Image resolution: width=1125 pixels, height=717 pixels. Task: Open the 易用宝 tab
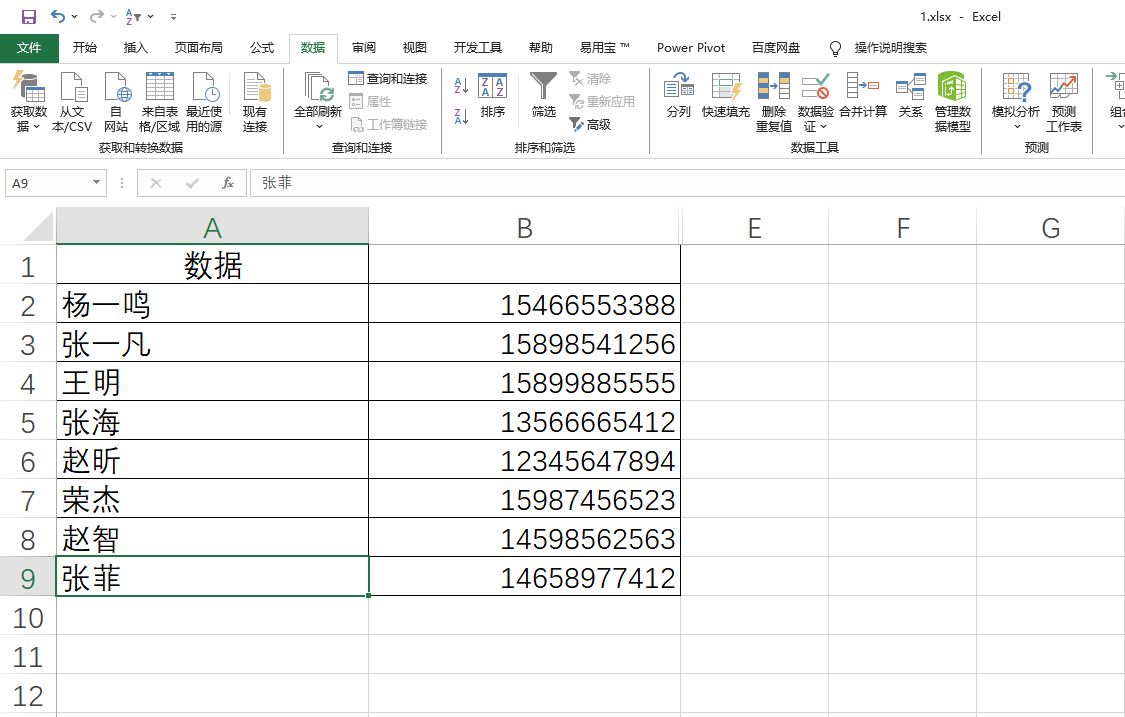[x=605, y=48]
